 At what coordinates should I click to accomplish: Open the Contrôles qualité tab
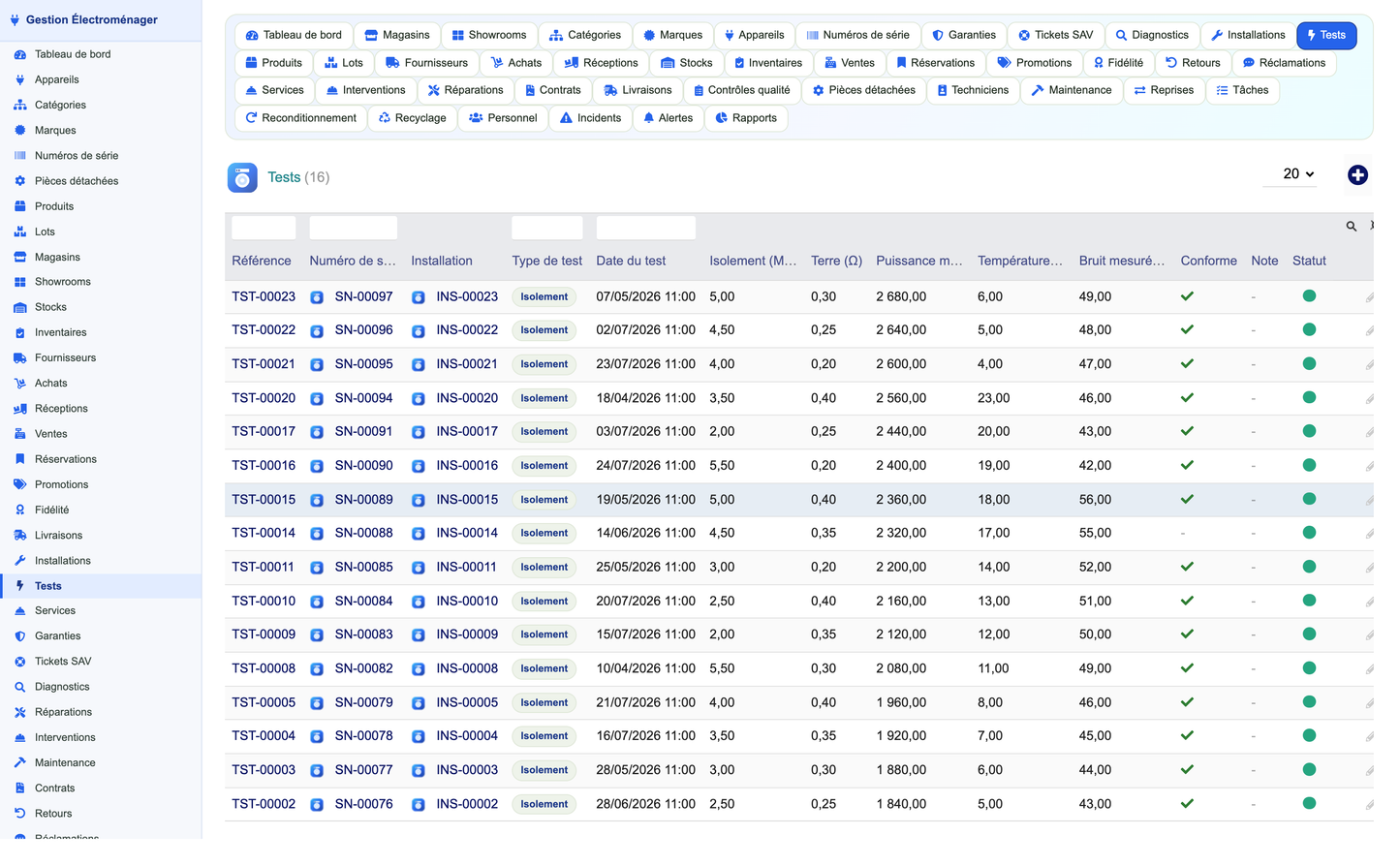coord(741,90)
